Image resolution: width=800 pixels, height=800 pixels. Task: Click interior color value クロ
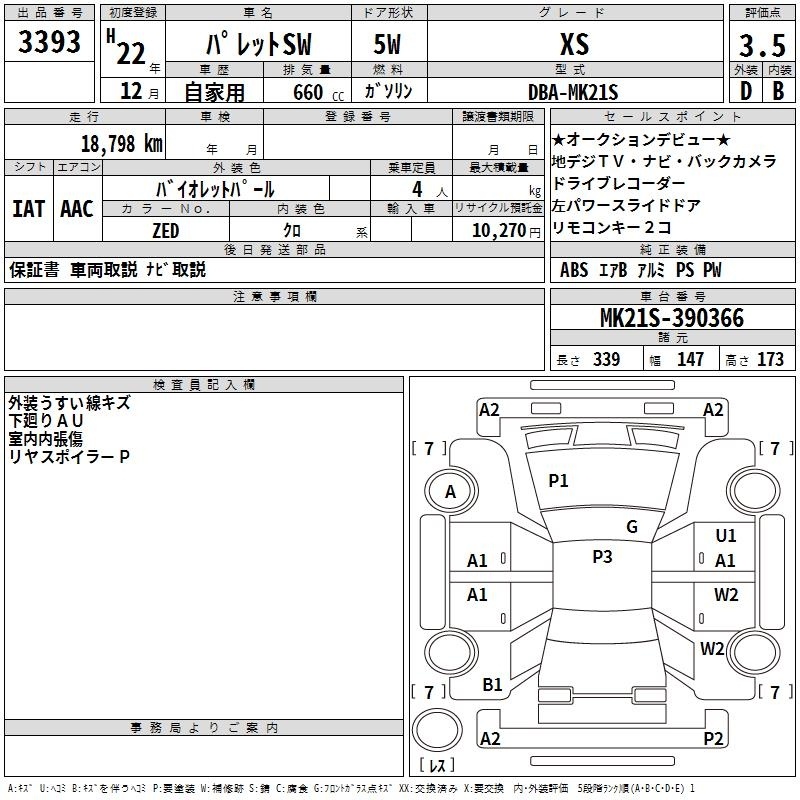[x=292, y=231]
